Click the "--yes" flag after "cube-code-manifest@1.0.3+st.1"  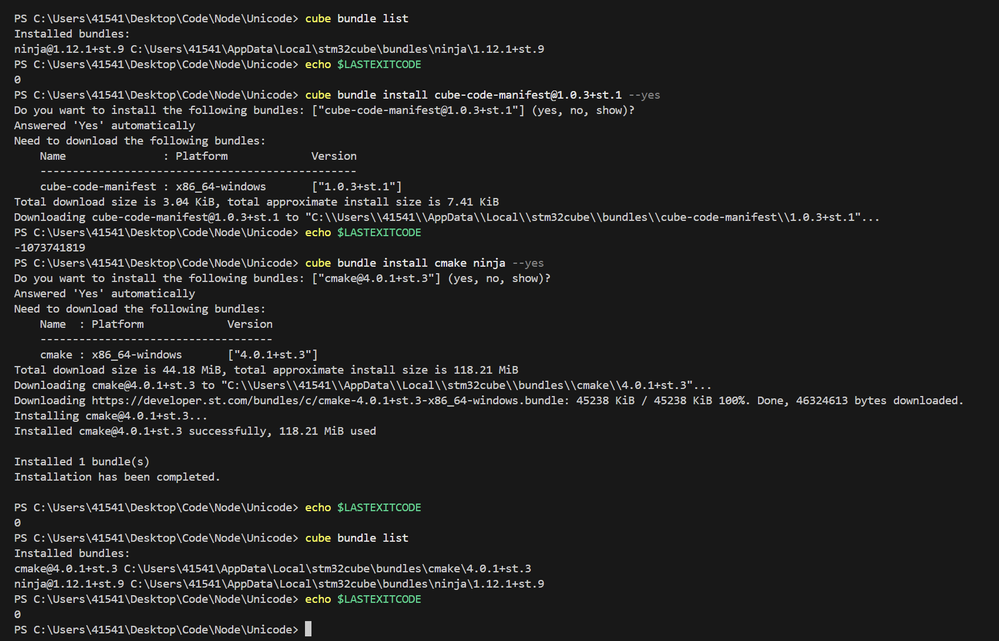coord(645,95)
